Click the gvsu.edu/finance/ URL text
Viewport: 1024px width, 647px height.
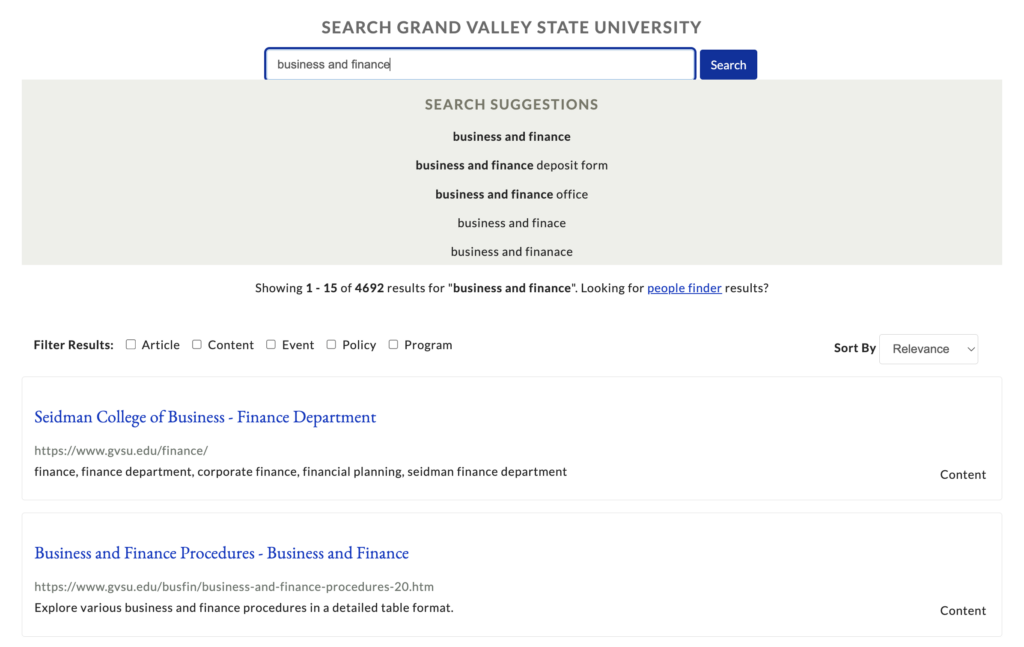[x=121, y=451]
